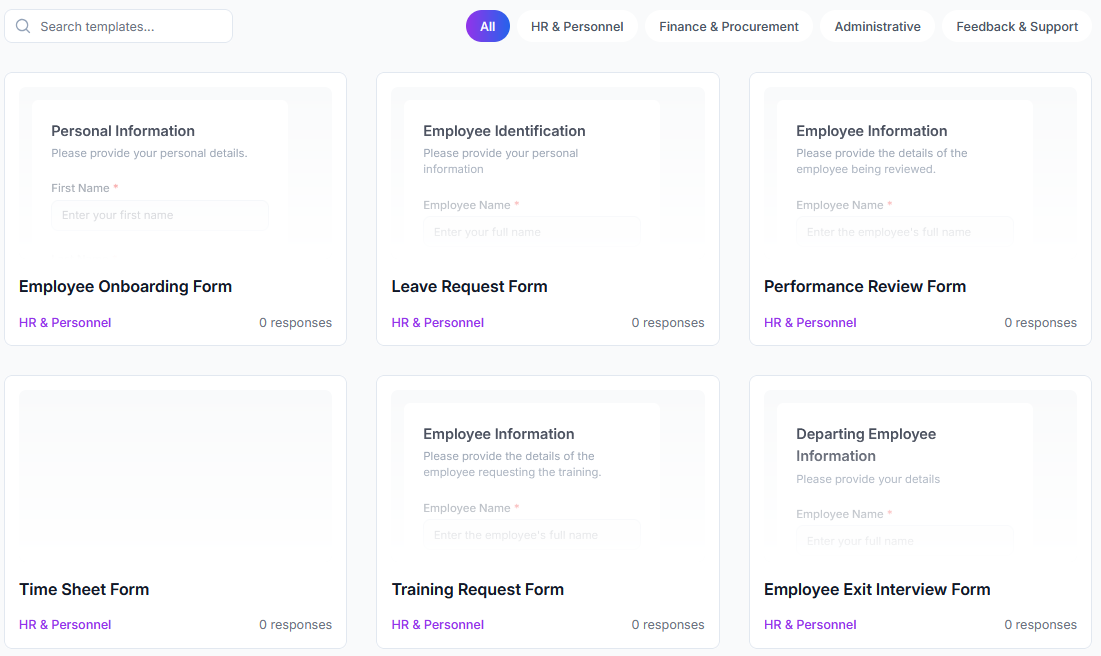Open the Time Sheet Form title

(84, 590)
